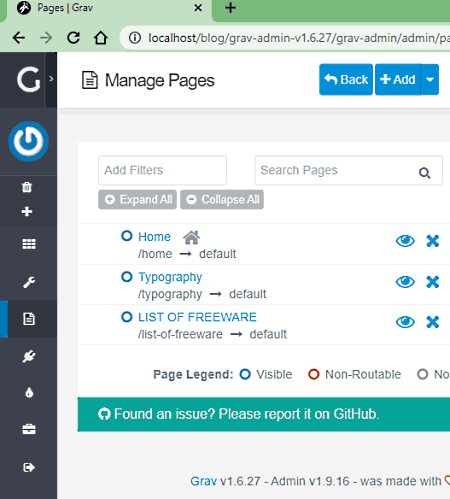Open the Themes droplet icon

coord(29,392)
